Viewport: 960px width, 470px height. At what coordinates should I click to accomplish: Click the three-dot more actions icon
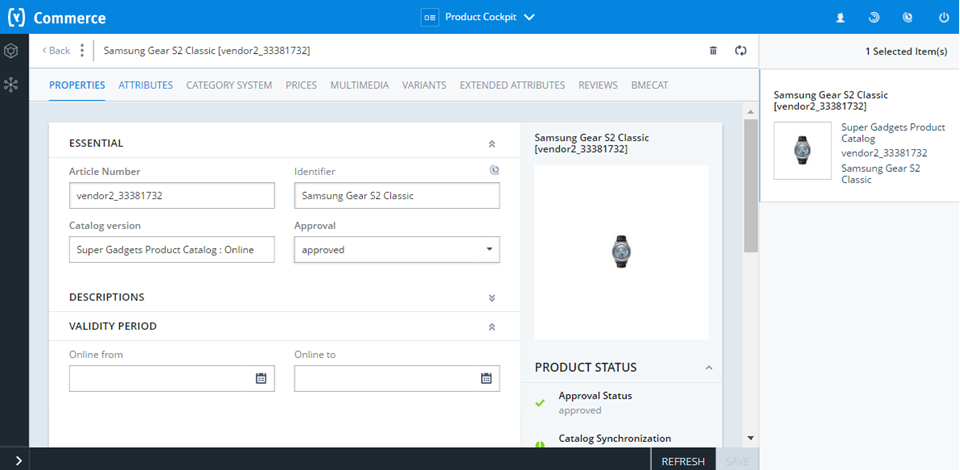83,50
